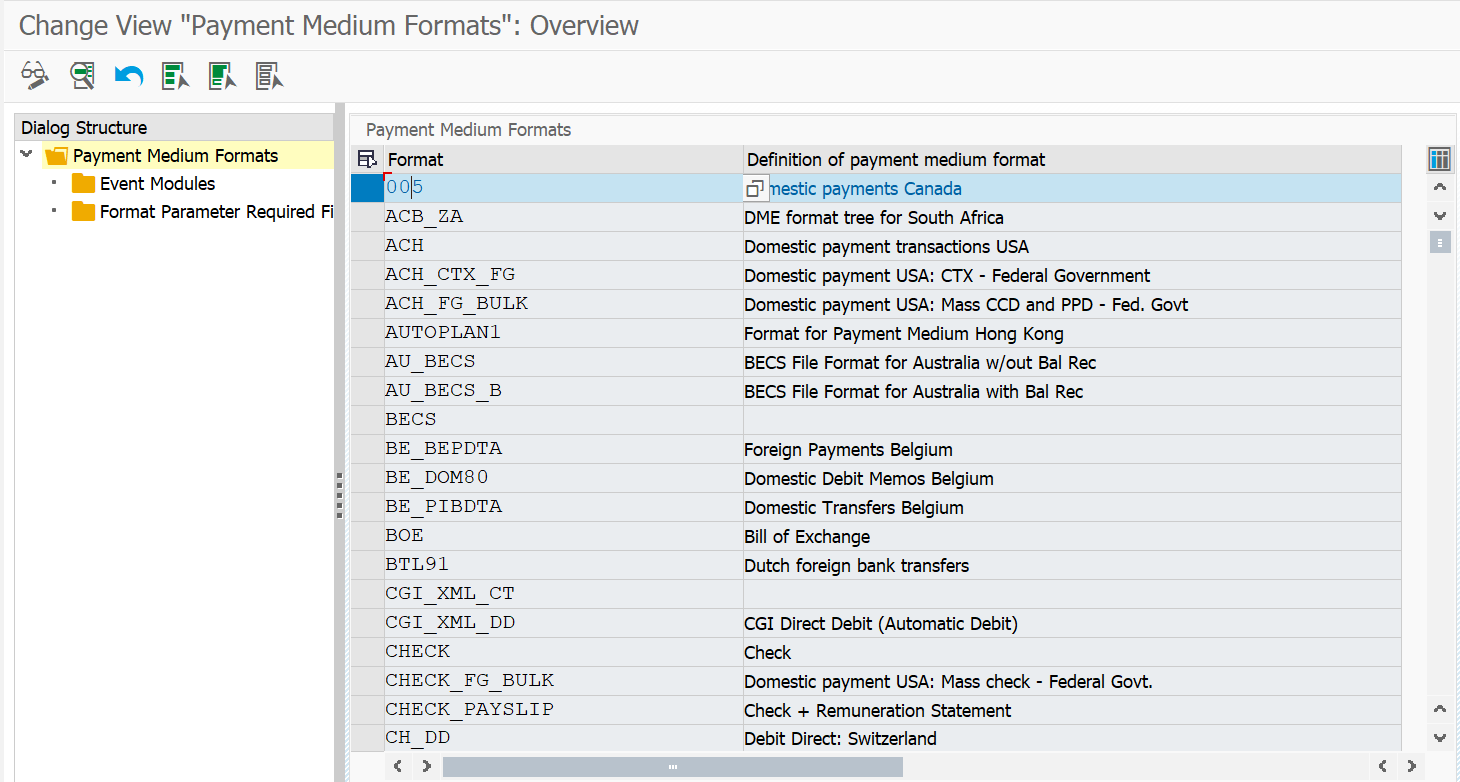Select the row selector for ACH_CTX_FG
Image resolution: width=1460 pixels, height=782 pixels.
(x=367, y=275)
